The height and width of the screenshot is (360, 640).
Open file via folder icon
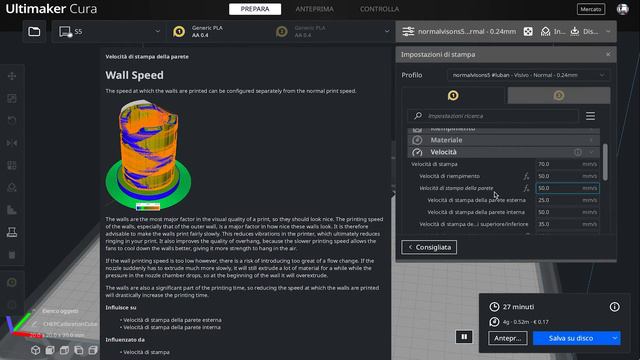(x=34, y=31)
